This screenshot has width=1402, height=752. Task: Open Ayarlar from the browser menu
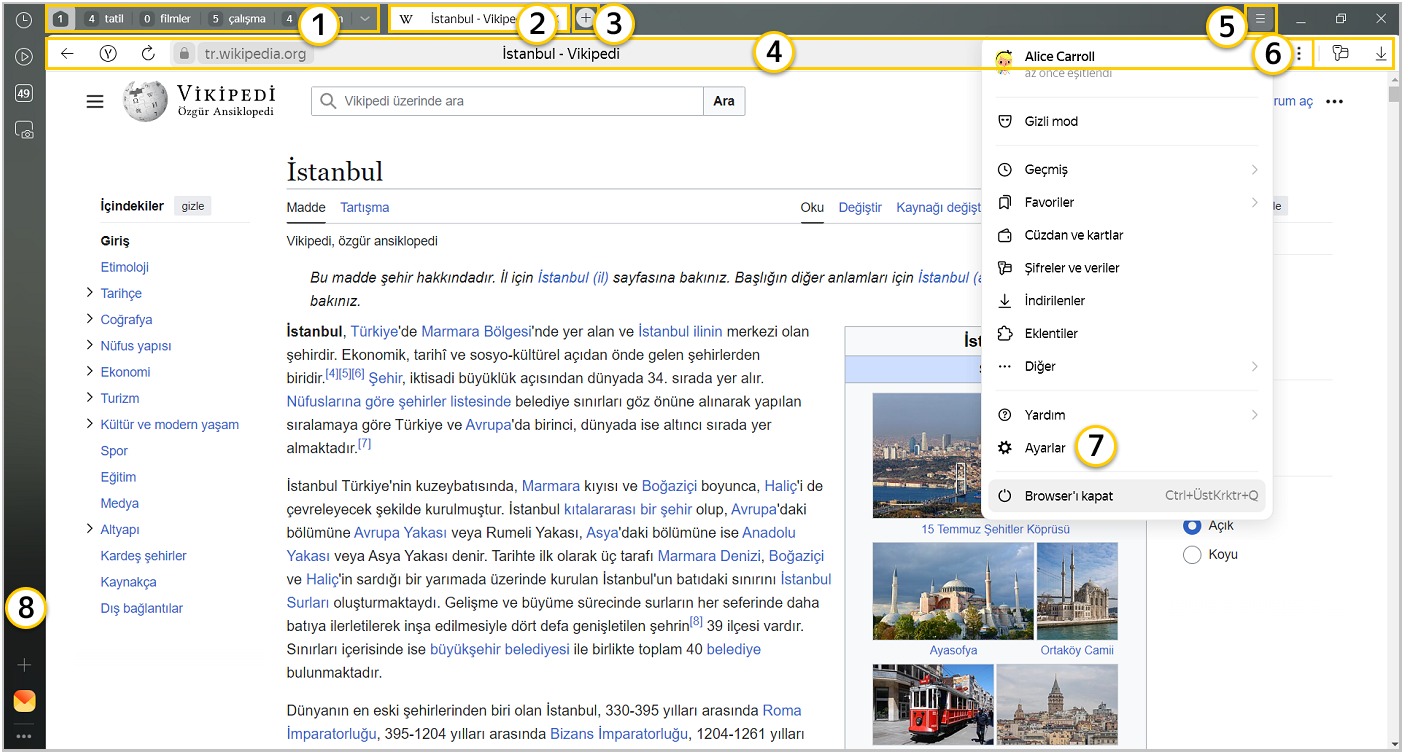[1045, 448]
